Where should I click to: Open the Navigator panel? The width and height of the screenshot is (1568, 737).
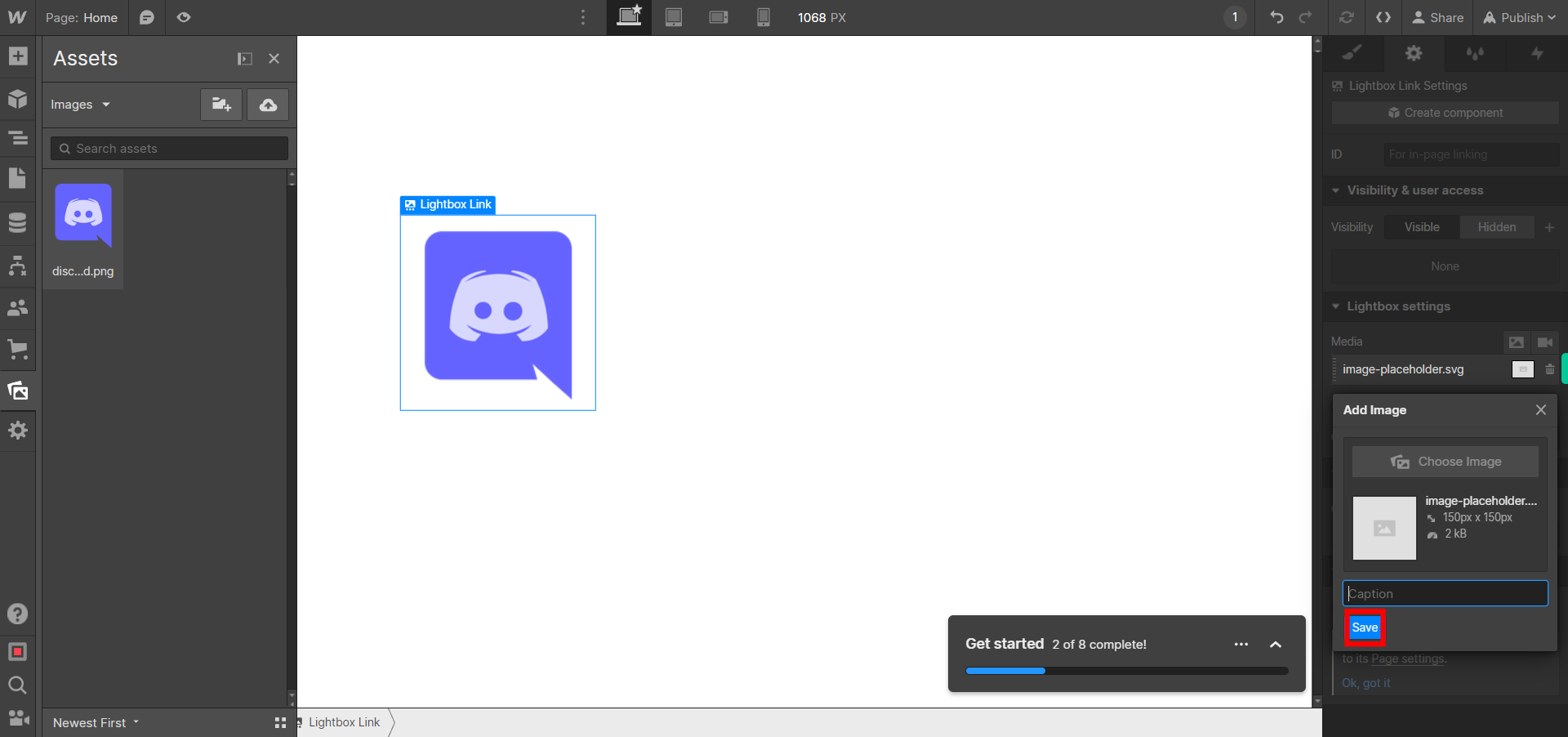[x=18, y=138]
